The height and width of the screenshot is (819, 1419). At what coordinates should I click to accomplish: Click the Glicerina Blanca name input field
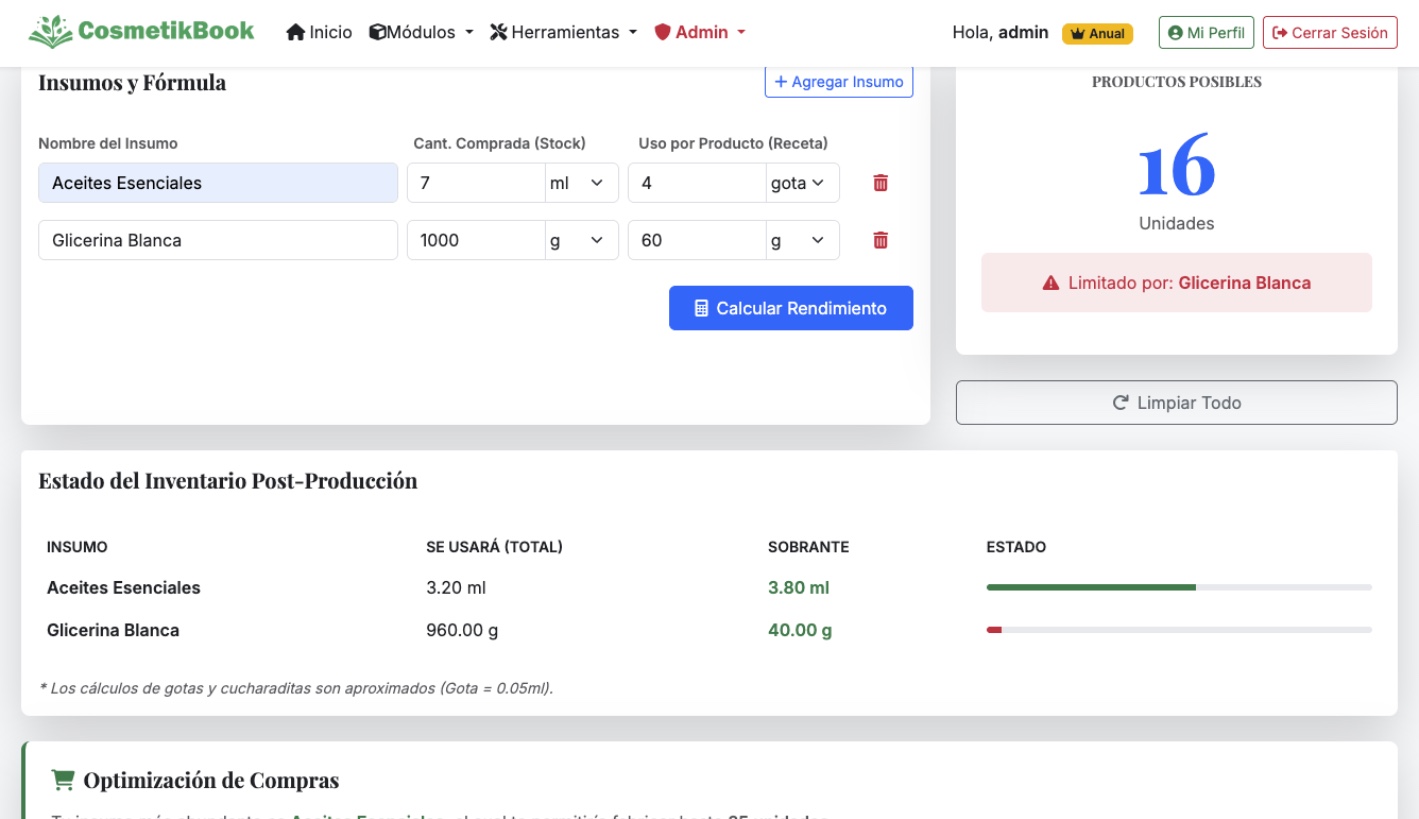(x=218, y=240)
